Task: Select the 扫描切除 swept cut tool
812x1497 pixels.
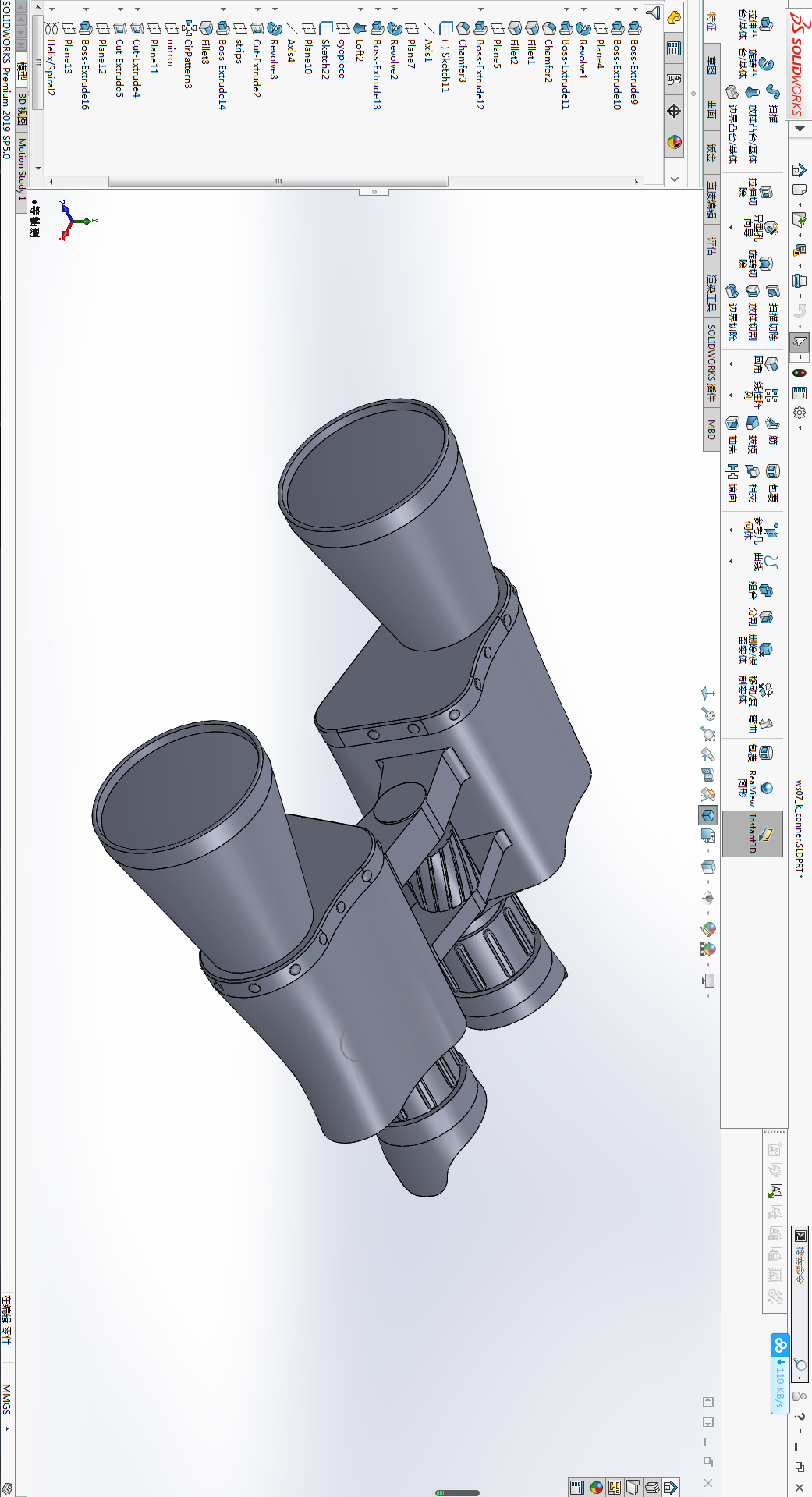Action: [772, 313]
